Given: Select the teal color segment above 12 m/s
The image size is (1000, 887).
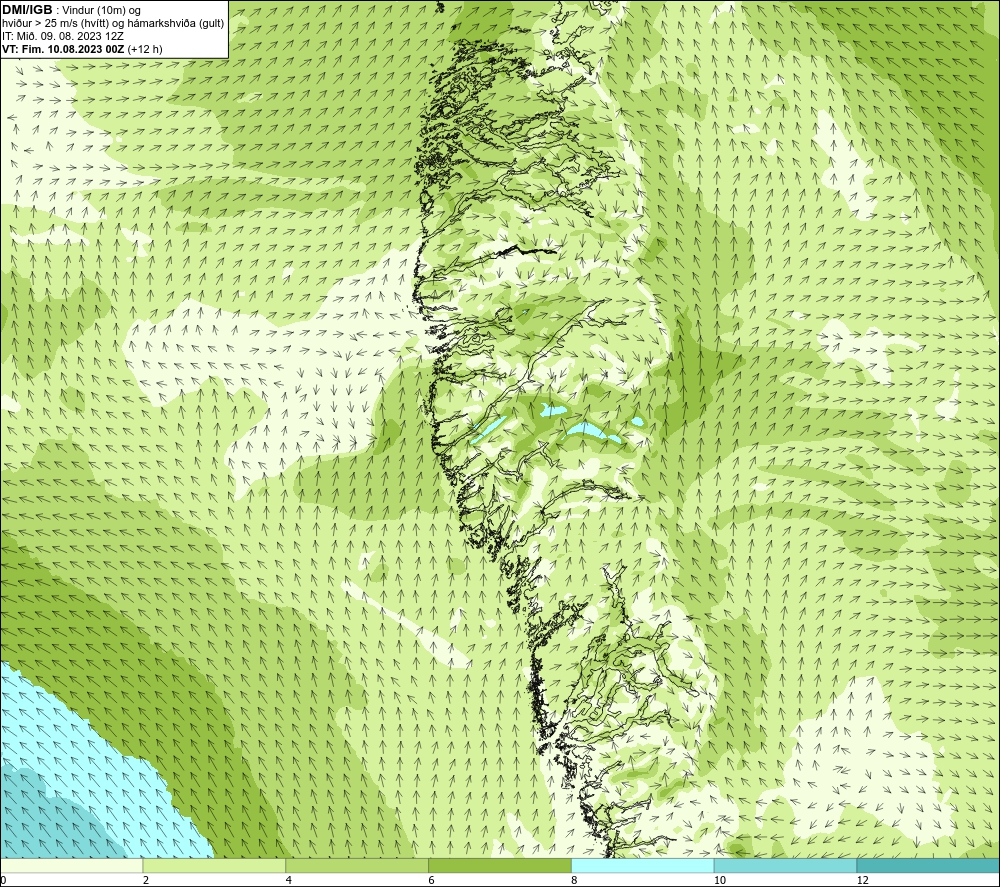Looking at the screenshot, I should 929,865.
